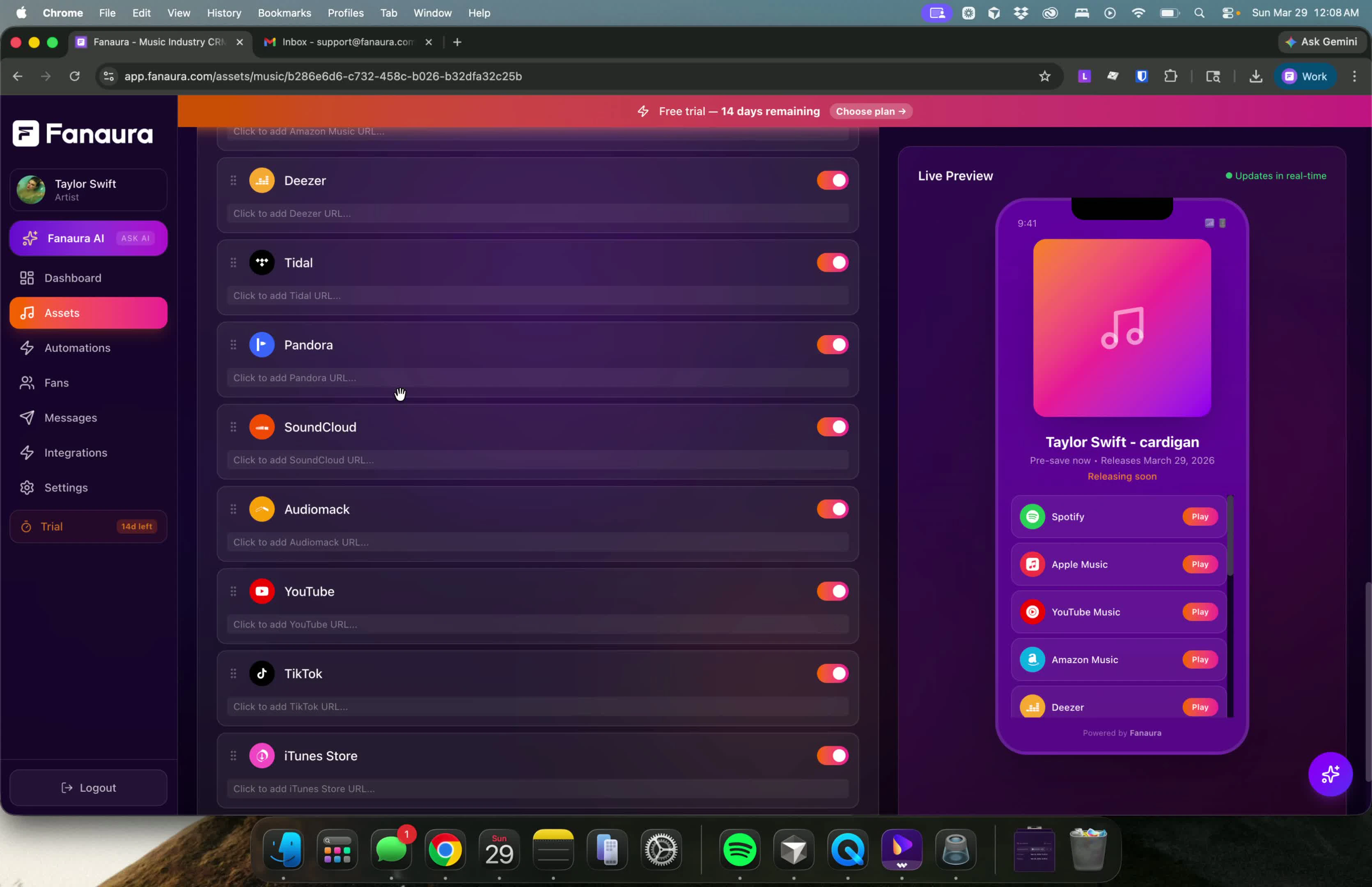The height and width of the screenshot is (887, 1372).
Task: Open the Taylor Swift artist switcher
Action: coord(88,189)
